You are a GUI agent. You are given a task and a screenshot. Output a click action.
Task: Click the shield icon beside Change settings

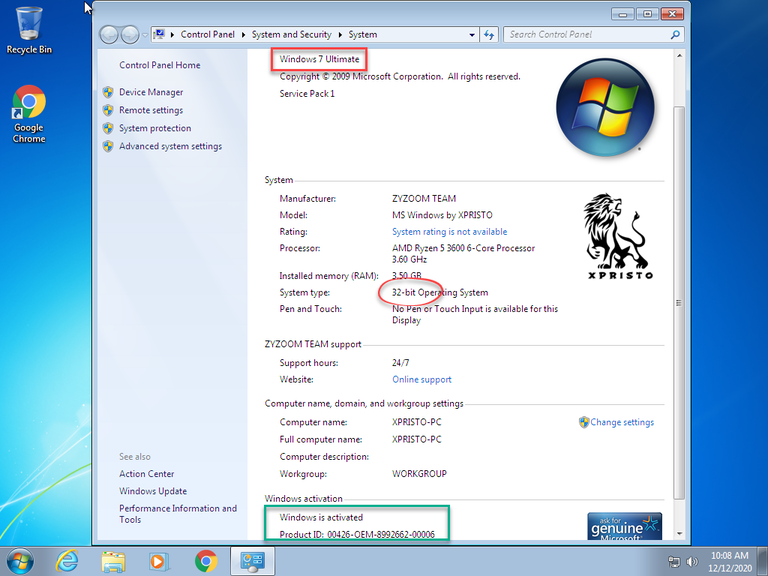584,422
